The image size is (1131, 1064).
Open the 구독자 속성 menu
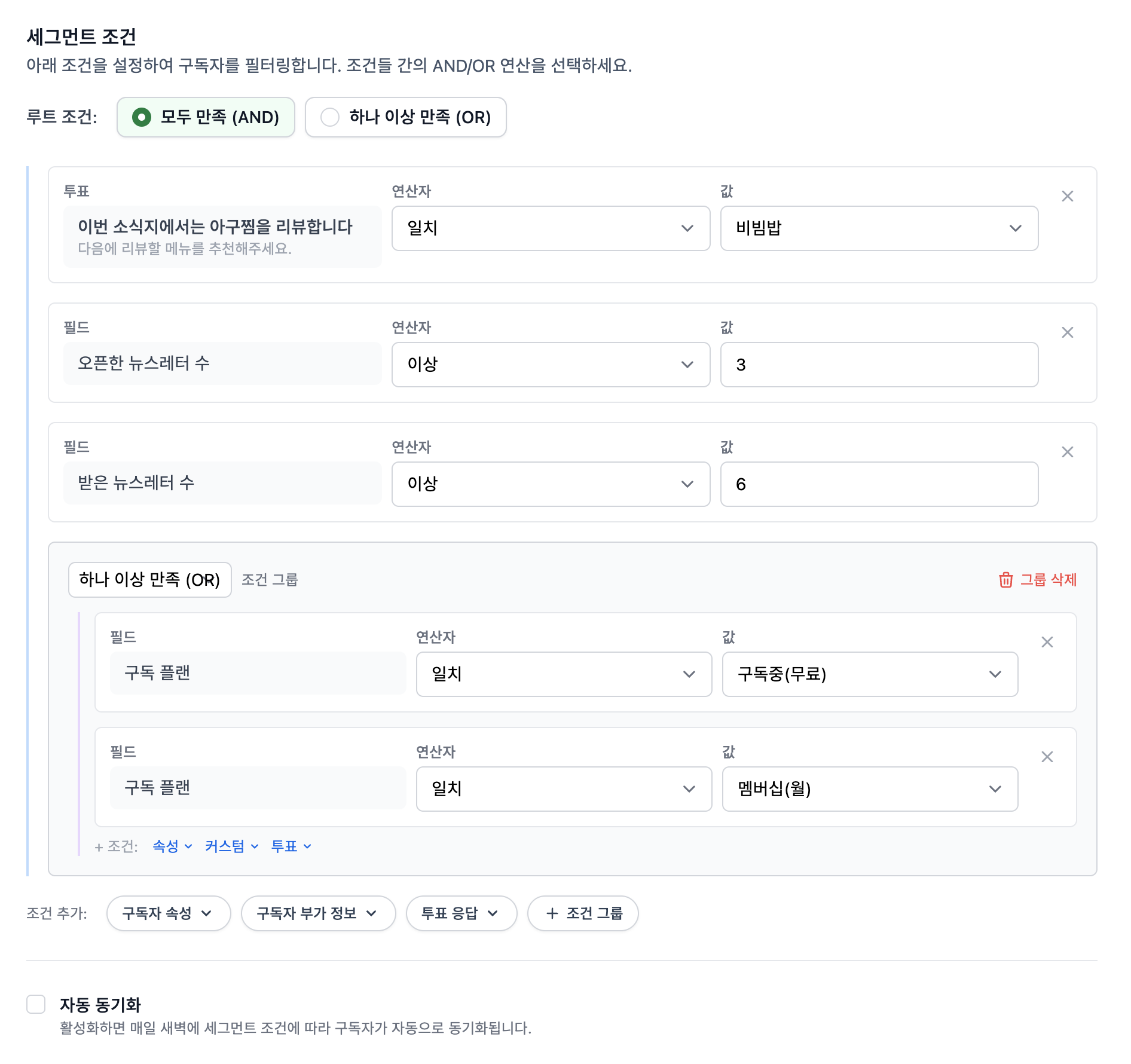[168, 913]
